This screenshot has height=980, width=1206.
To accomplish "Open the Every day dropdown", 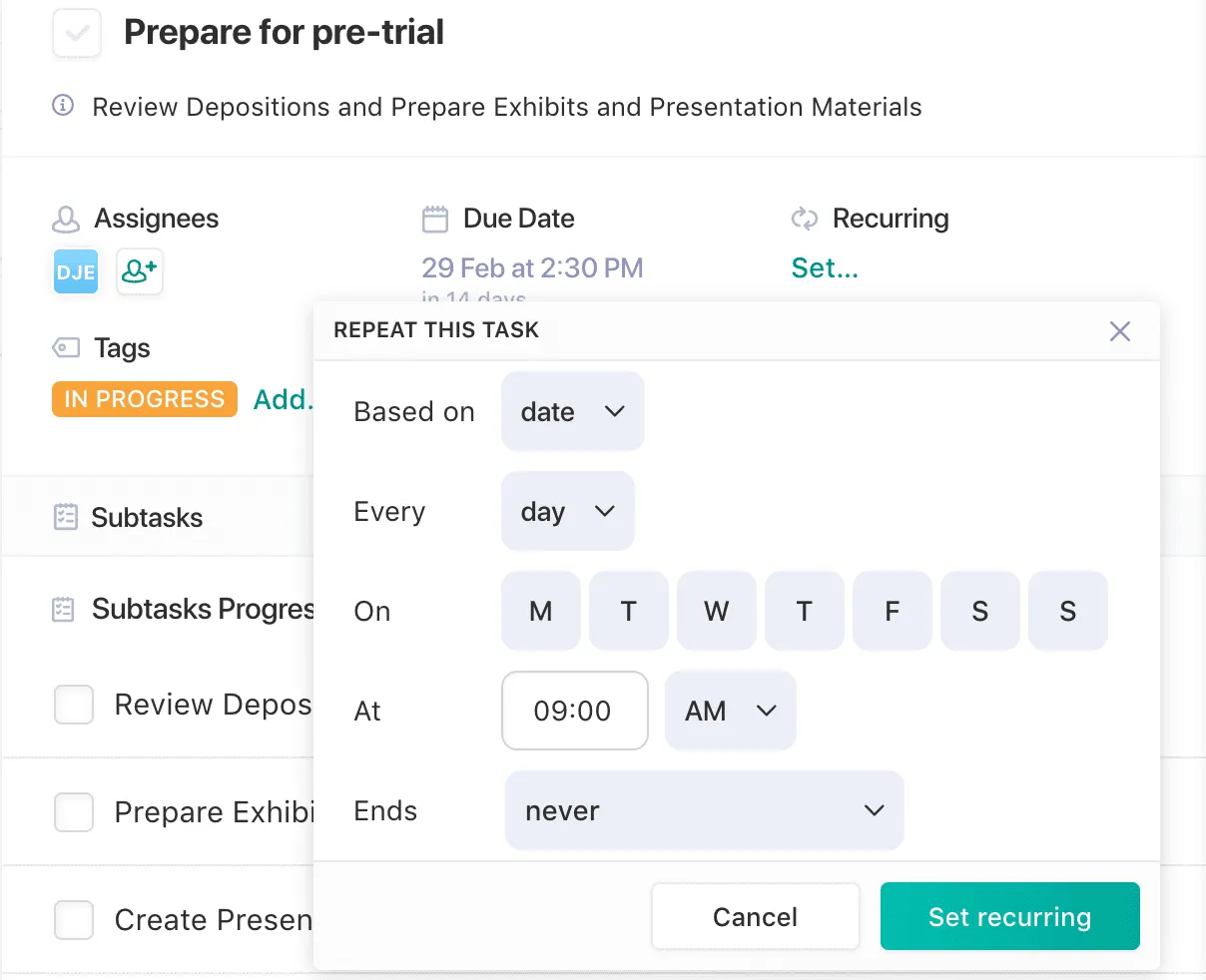I will tap(567, 511).
